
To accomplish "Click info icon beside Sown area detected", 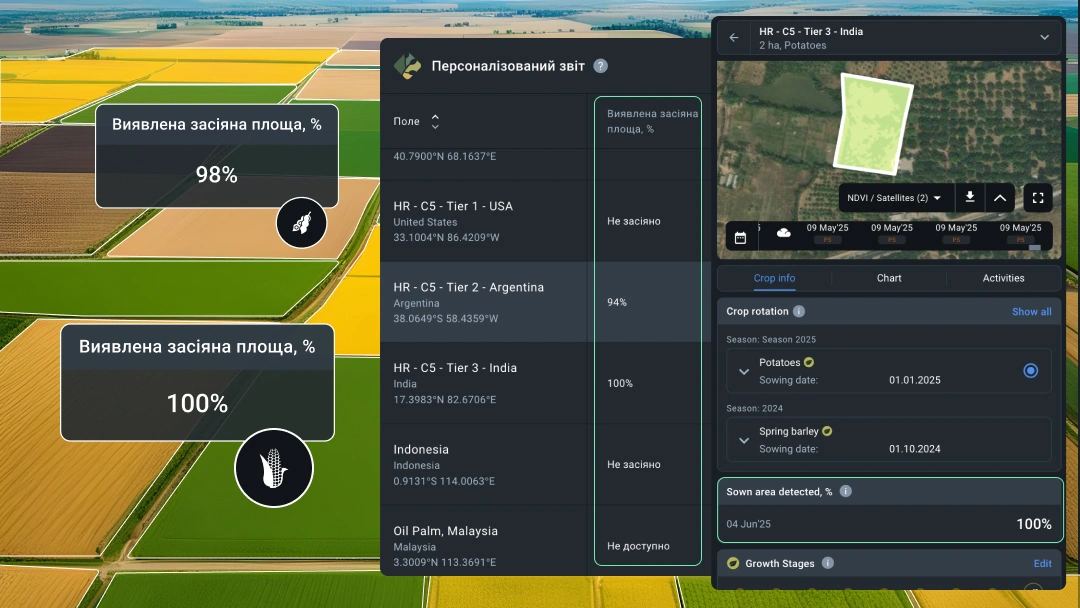I will coord(845,492).
